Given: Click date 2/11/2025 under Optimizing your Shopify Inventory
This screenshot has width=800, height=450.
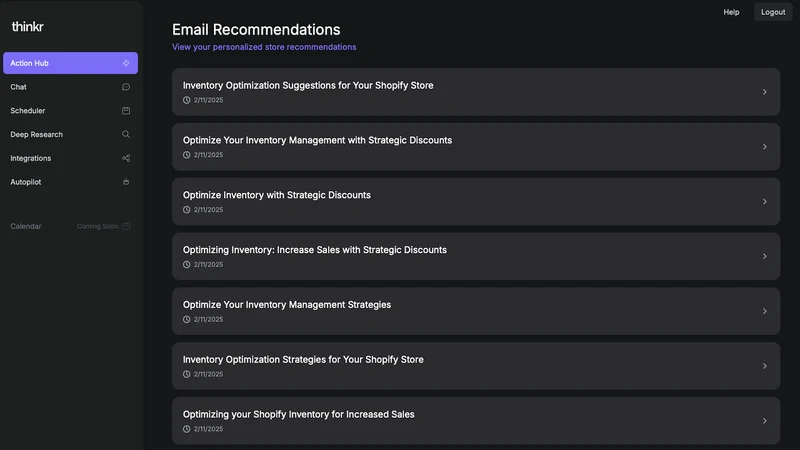Looking at the screenshot, I should tap(208, 429).
